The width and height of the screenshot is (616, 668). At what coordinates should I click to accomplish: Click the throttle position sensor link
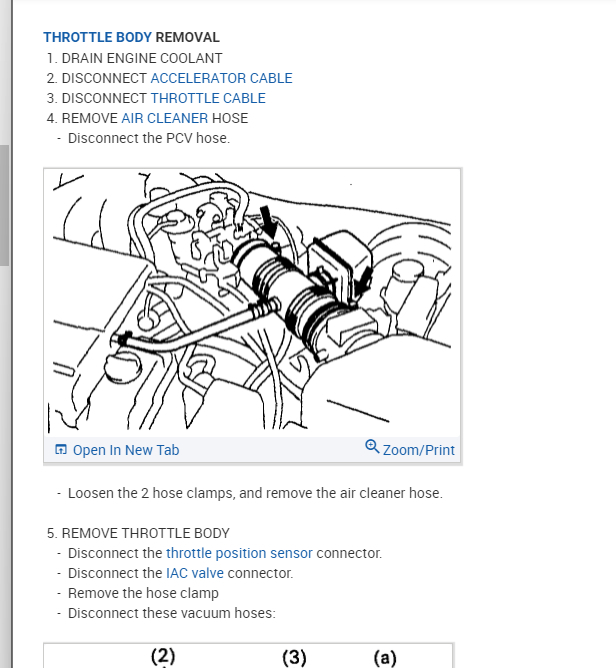(239, 553)
